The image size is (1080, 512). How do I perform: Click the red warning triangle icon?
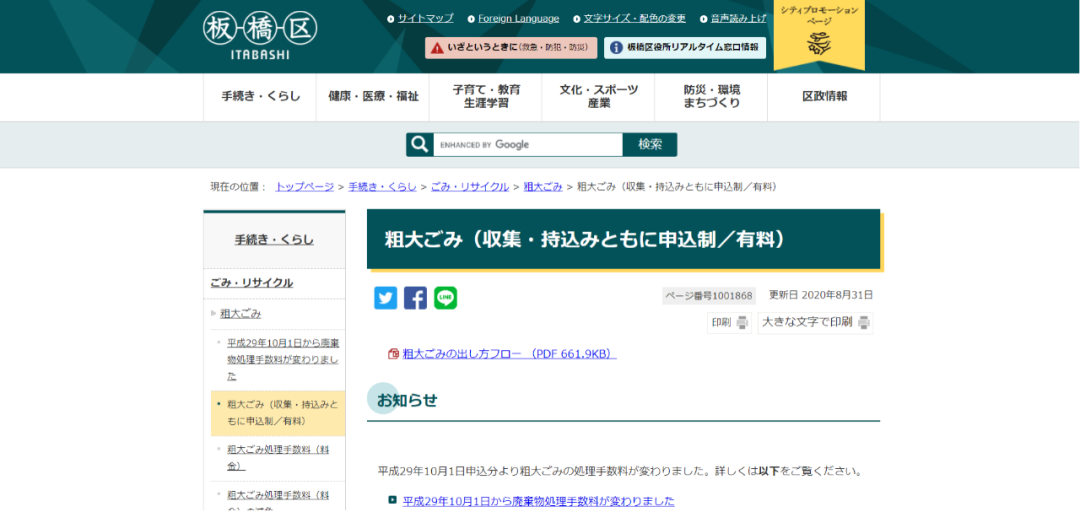(437, 48)
